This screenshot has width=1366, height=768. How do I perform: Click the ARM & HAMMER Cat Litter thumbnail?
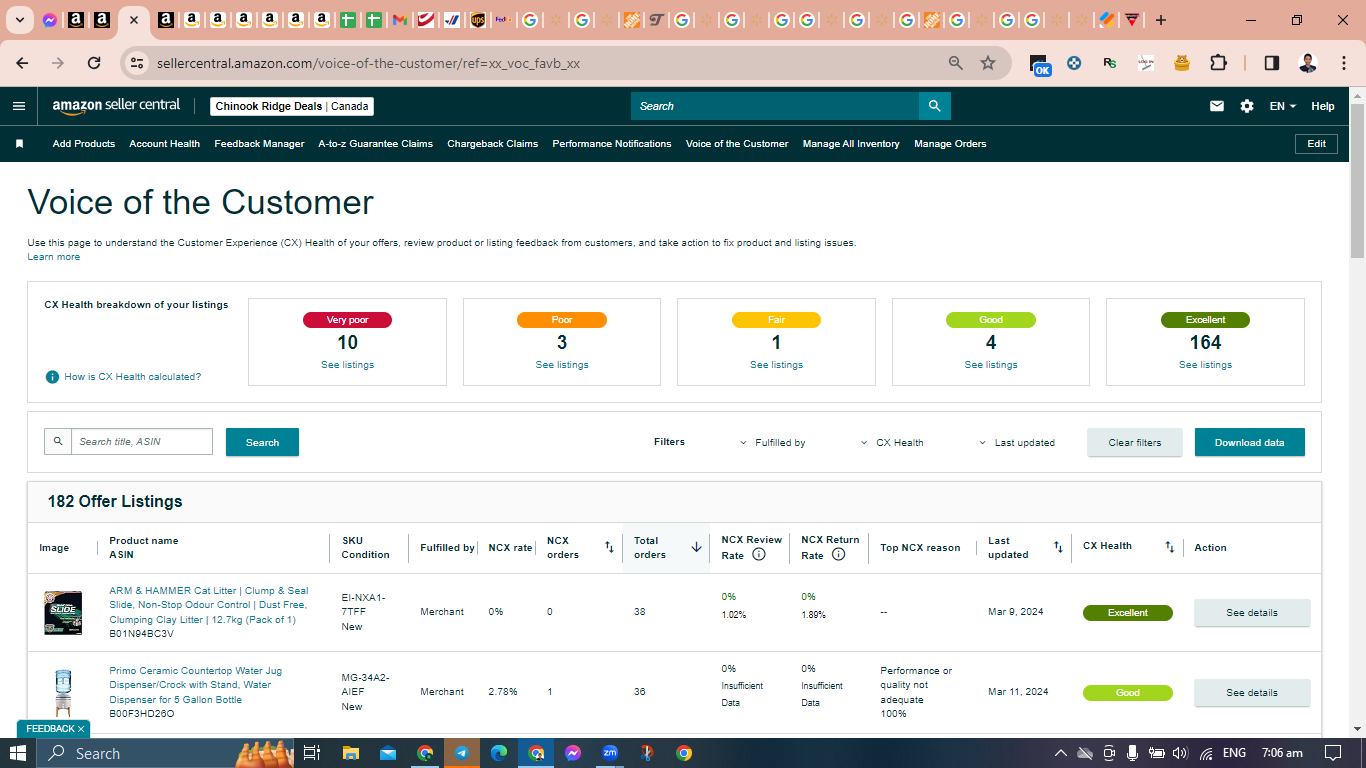pyautogui.click(x=63, y=612)
